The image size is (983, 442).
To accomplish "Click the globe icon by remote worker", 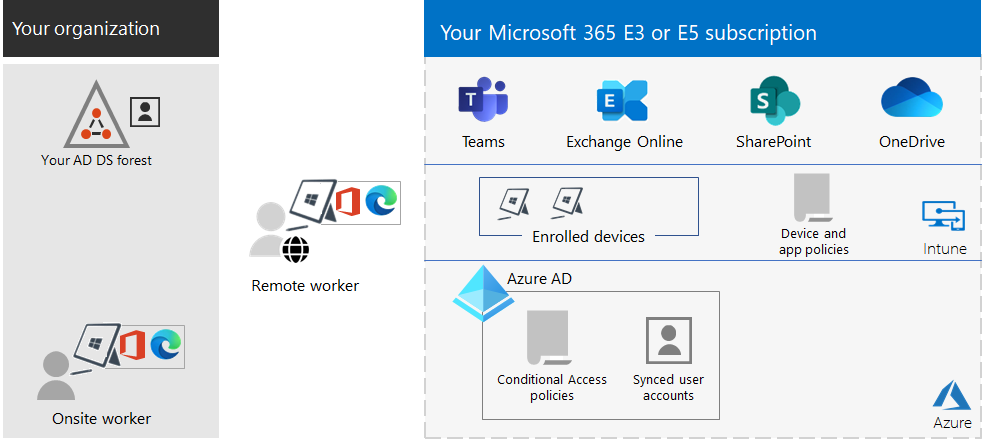I will coord(295,249).
